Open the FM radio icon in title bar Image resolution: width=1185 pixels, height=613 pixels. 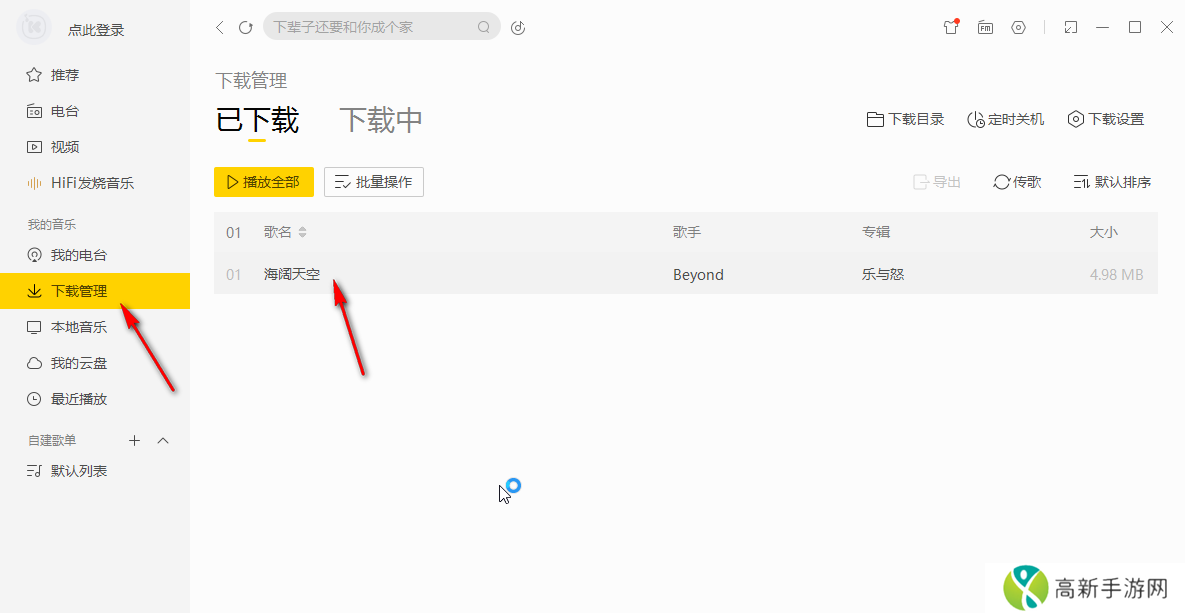point(984,27)
